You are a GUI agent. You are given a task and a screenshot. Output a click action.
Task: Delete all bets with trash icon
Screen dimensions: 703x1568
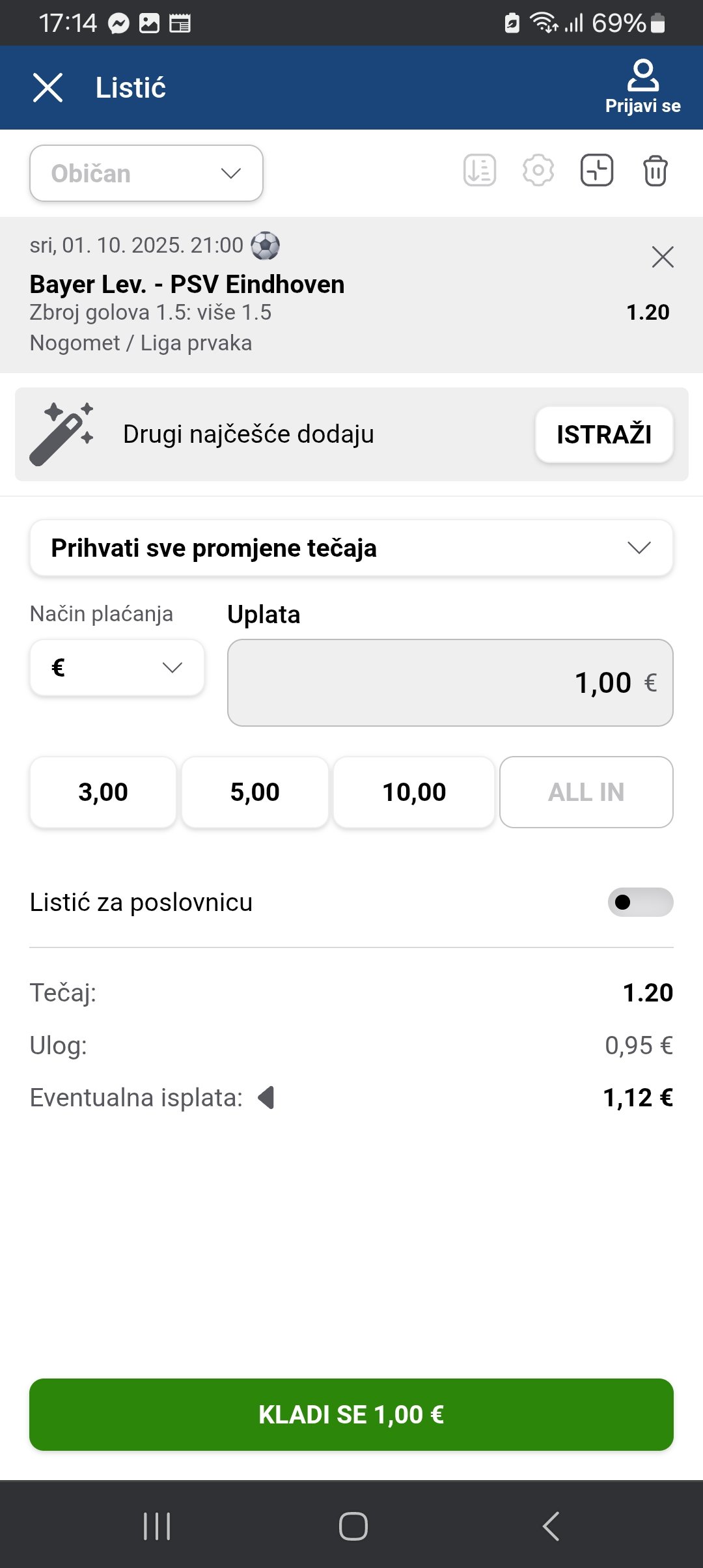pos(655,171)
